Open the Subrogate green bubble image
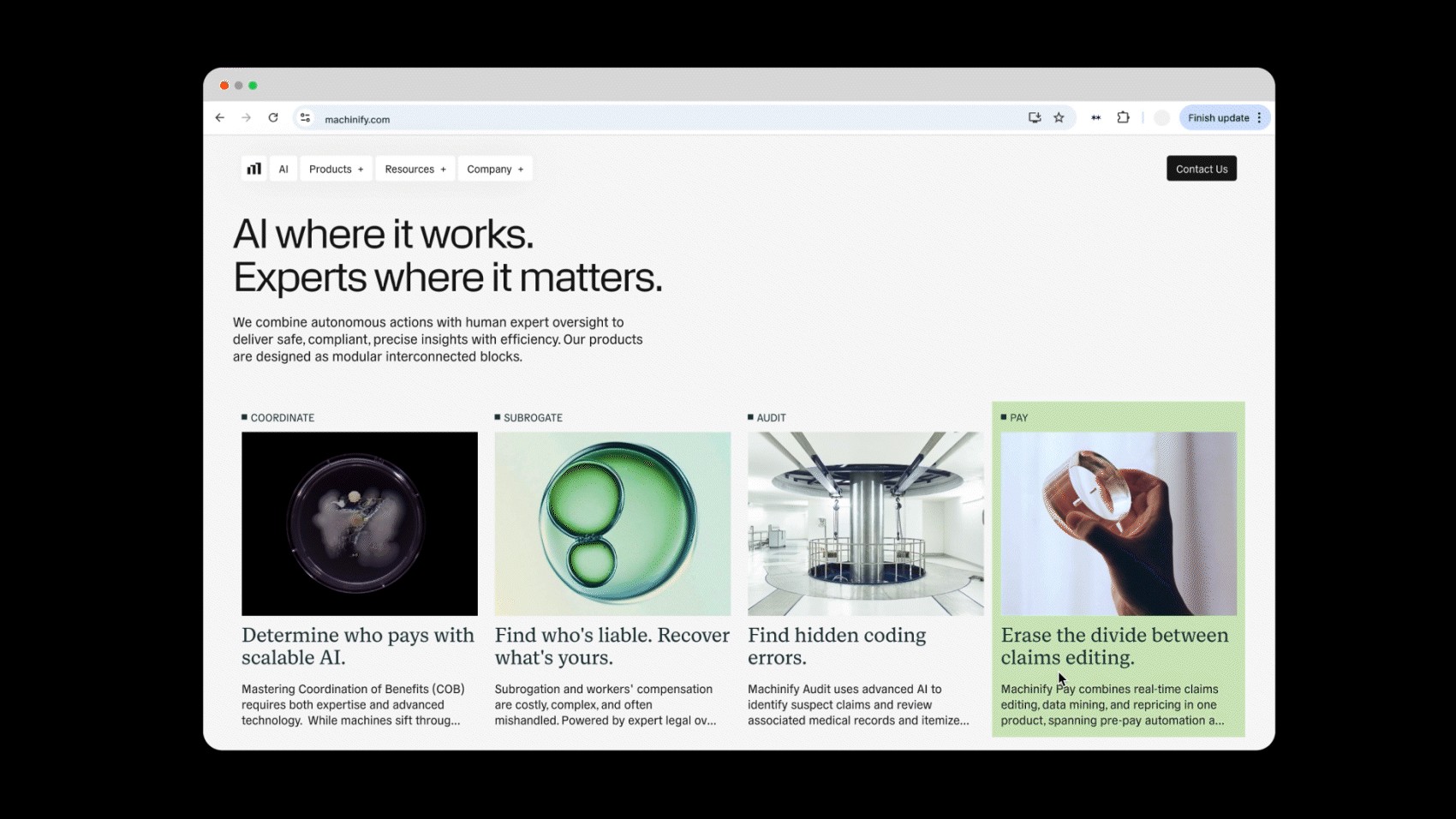Viewport: 1456px width, 819px height. click(612, 523)
